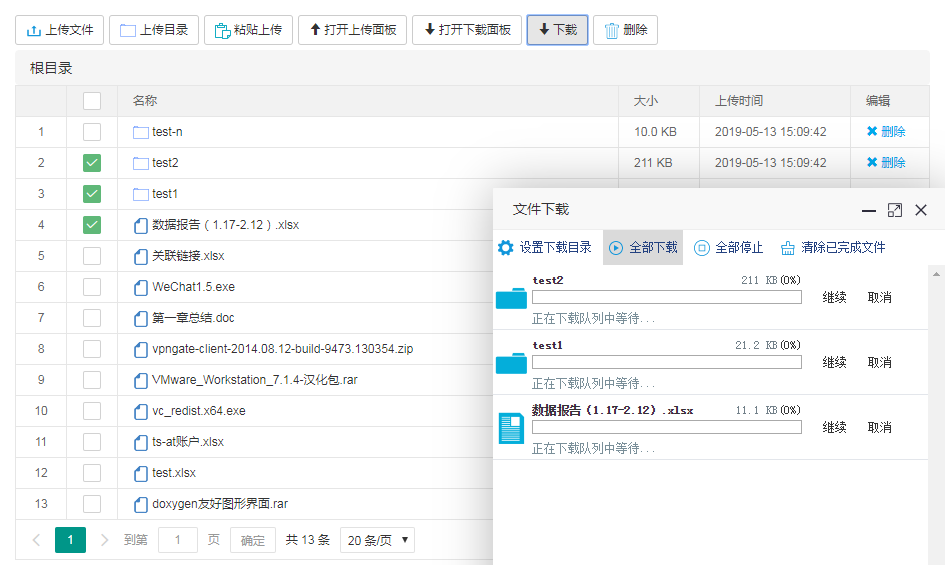Viewport: 945px width, 565px height.
Task: Uncheck the test1 row checkbox
Action: tap(92, 194)
